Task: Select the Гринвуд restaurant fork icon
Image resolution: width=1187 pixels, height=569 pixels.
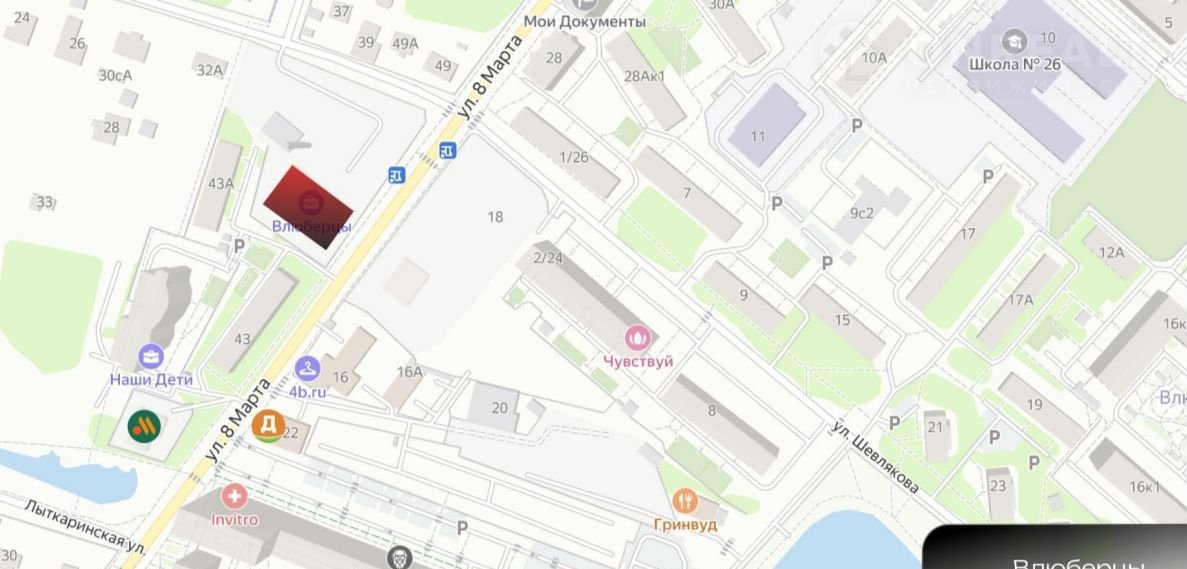Action: click(x=685, y=501)
